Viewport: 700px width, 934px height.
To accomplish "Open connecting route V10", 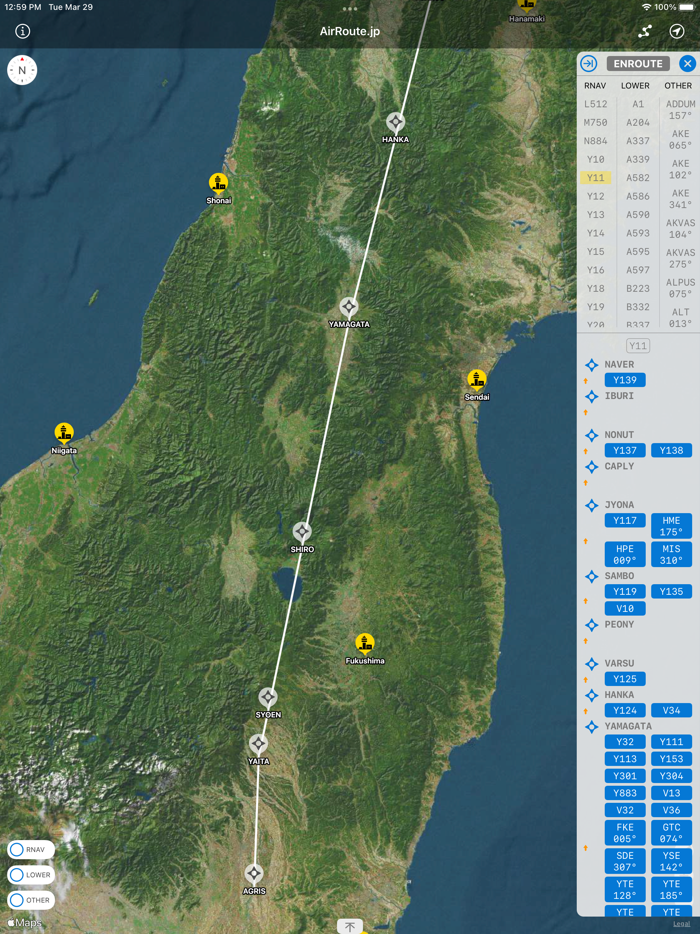I will tap(625, 609).
